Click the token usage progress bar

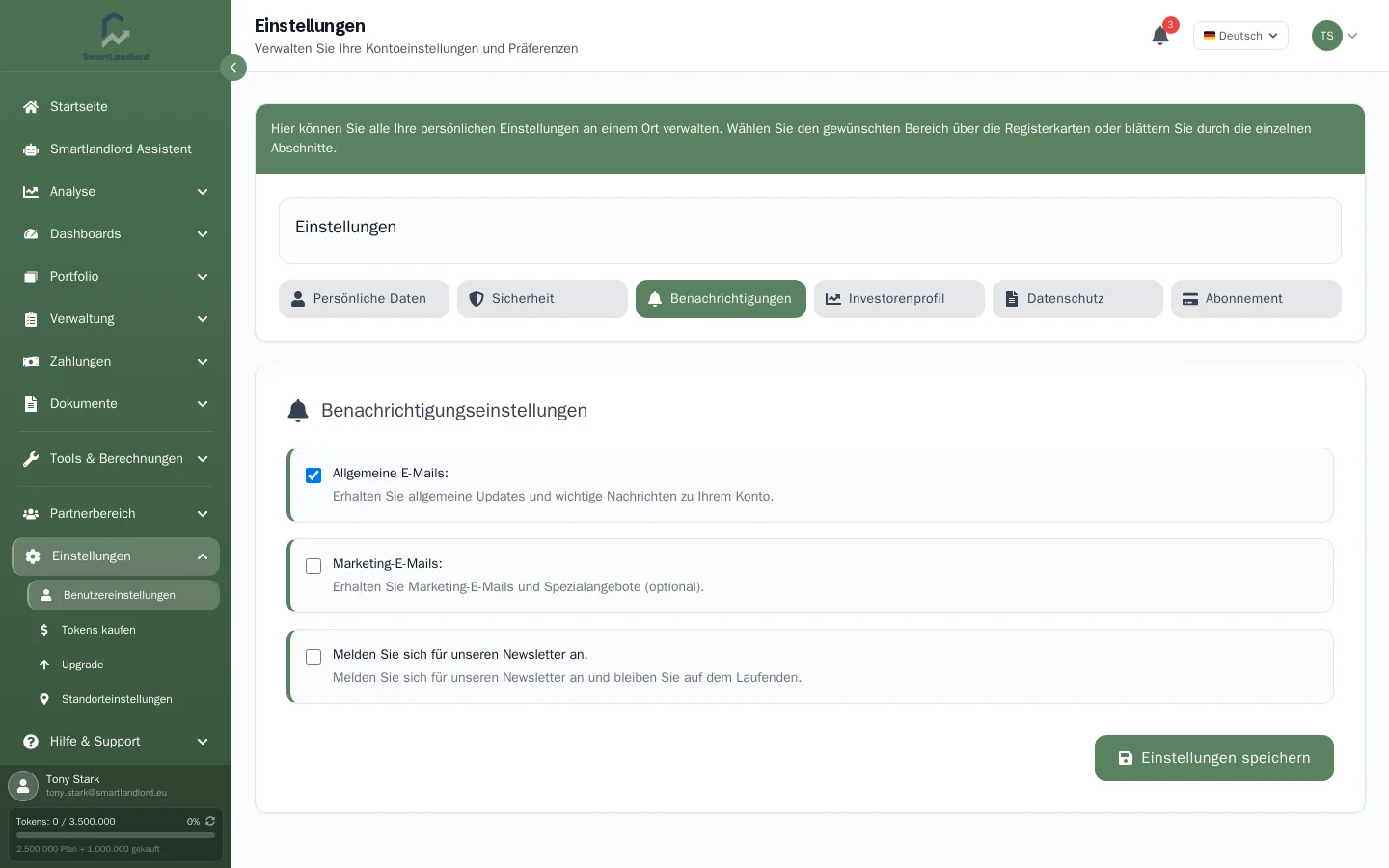click(116, 835)
